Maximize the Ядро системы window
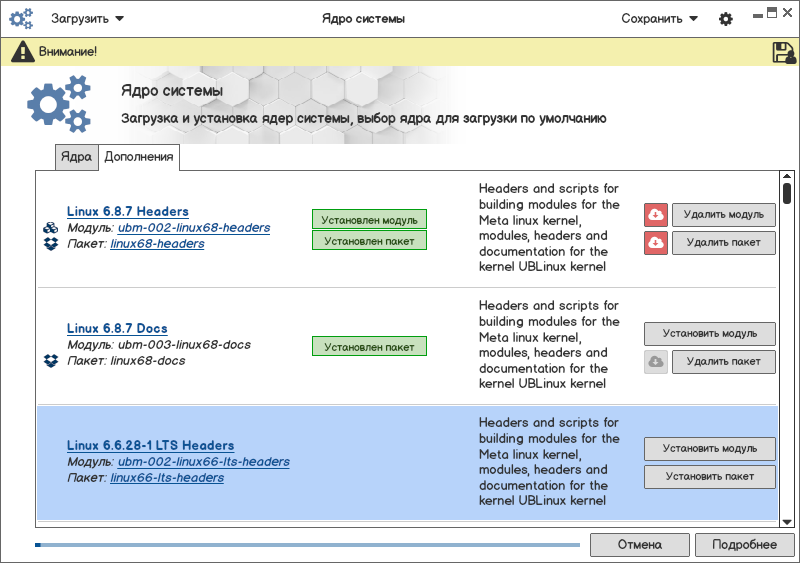 tap(772, 13)
